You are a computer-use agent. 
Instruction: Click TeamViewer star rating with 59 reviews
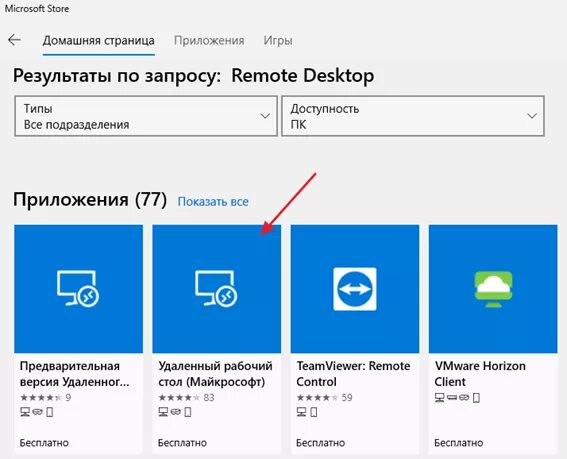324,398
